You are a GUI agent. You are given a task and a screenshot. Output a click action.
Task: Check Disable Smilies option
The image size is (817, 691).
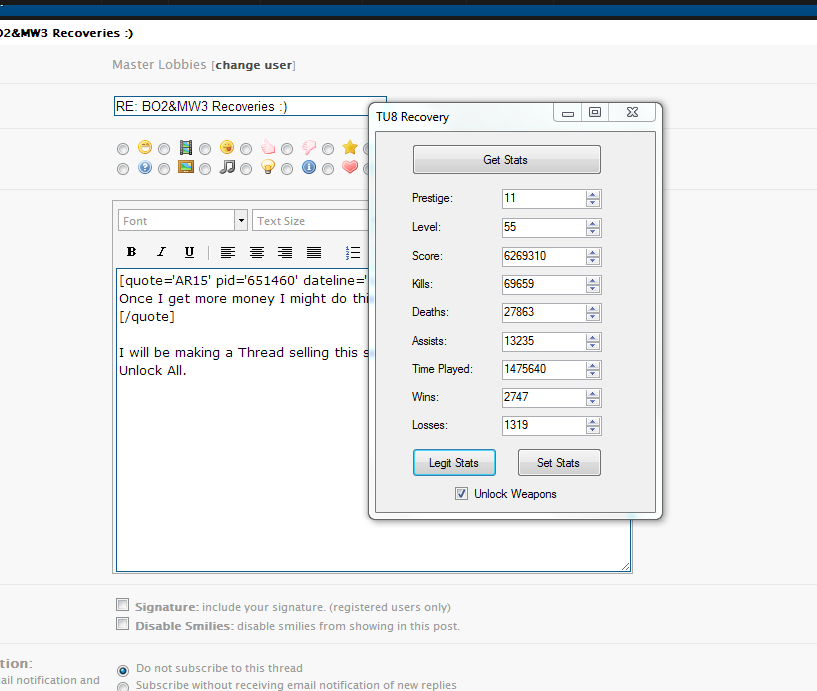(x=122, y=623)
